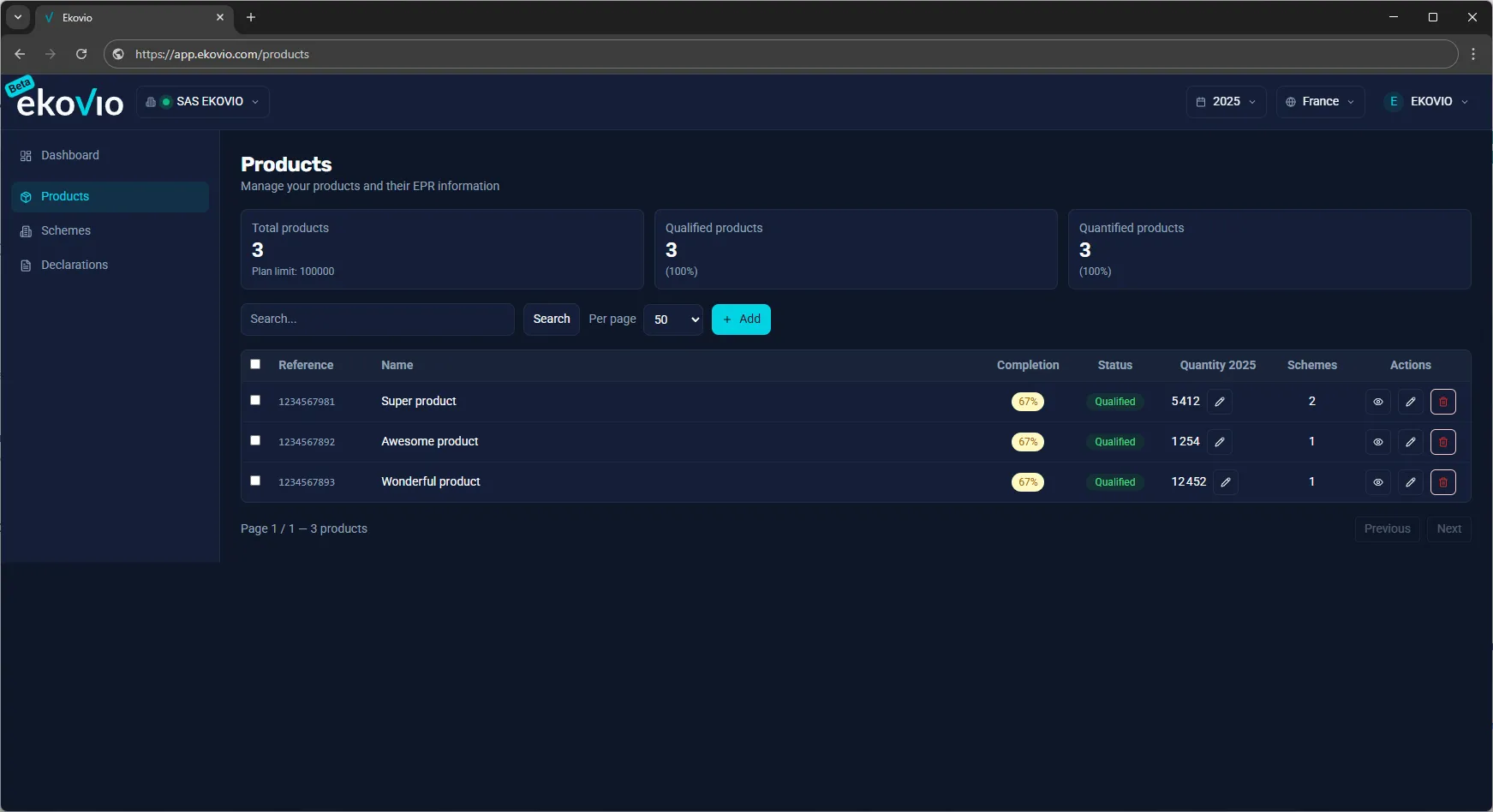
Task: Open EKOVIO user account menu
Action: coord(1426,102)
